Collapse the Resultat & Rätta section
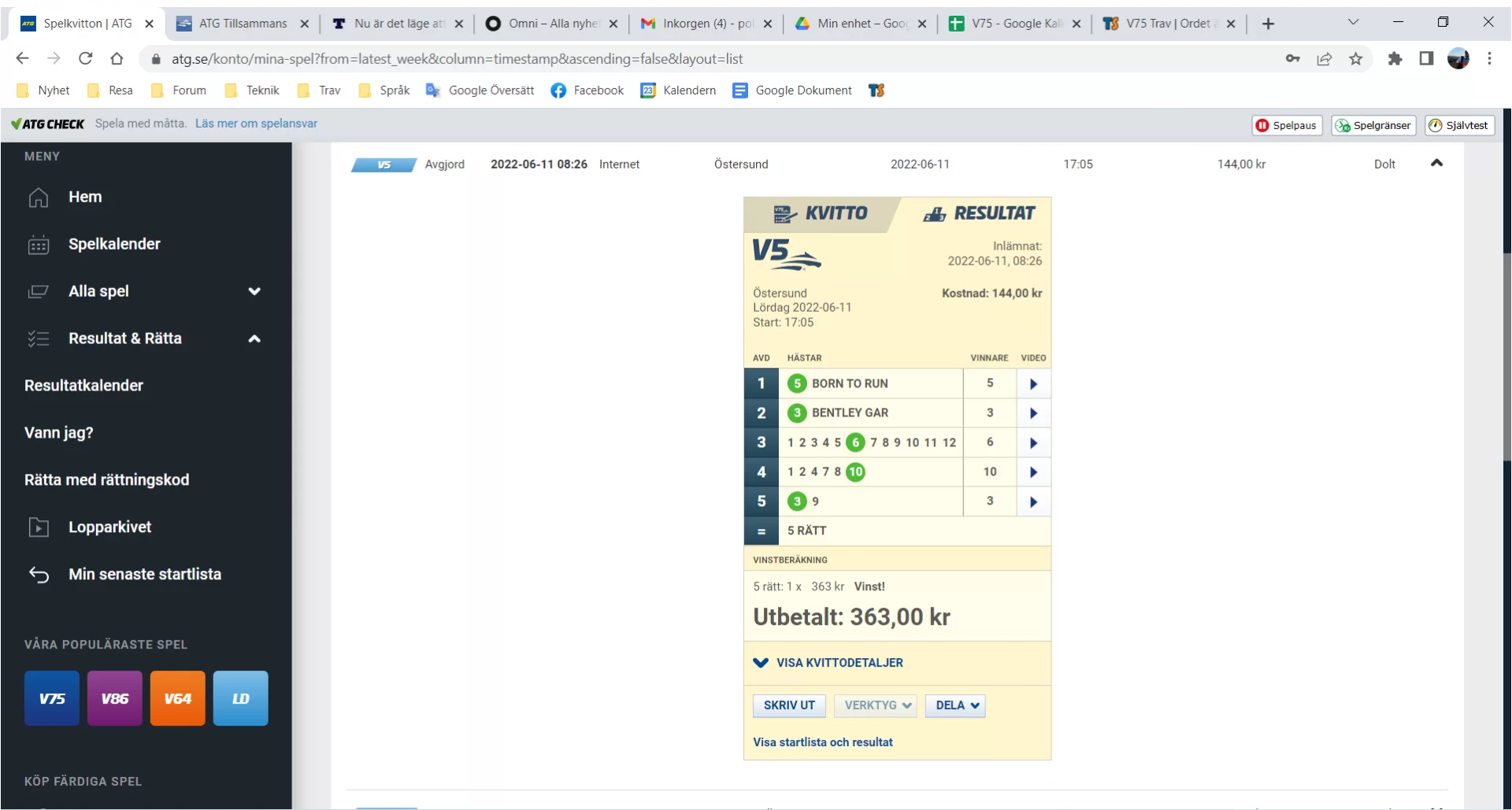The height and width of the screenshot is (810, 1512). click(x=254, y=338)
